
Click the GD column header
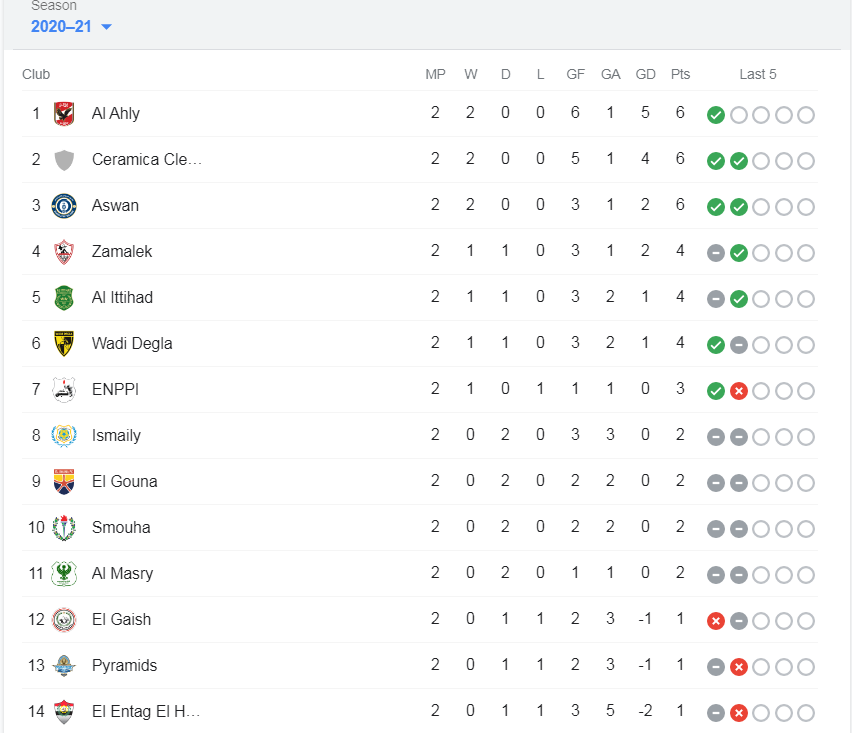(646, 74)
